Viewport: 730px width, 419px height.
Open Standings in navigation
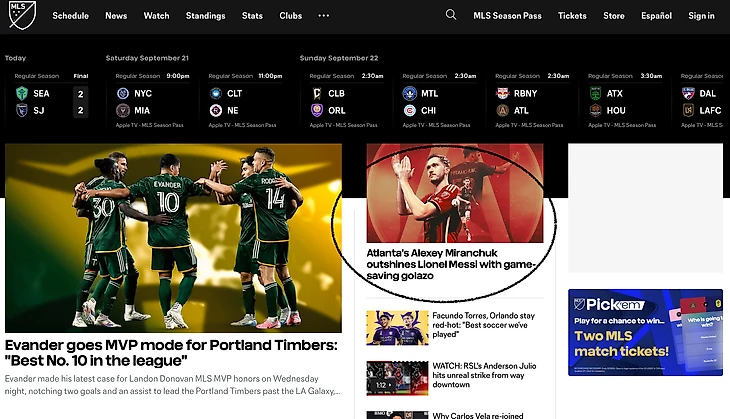point(205,15)
